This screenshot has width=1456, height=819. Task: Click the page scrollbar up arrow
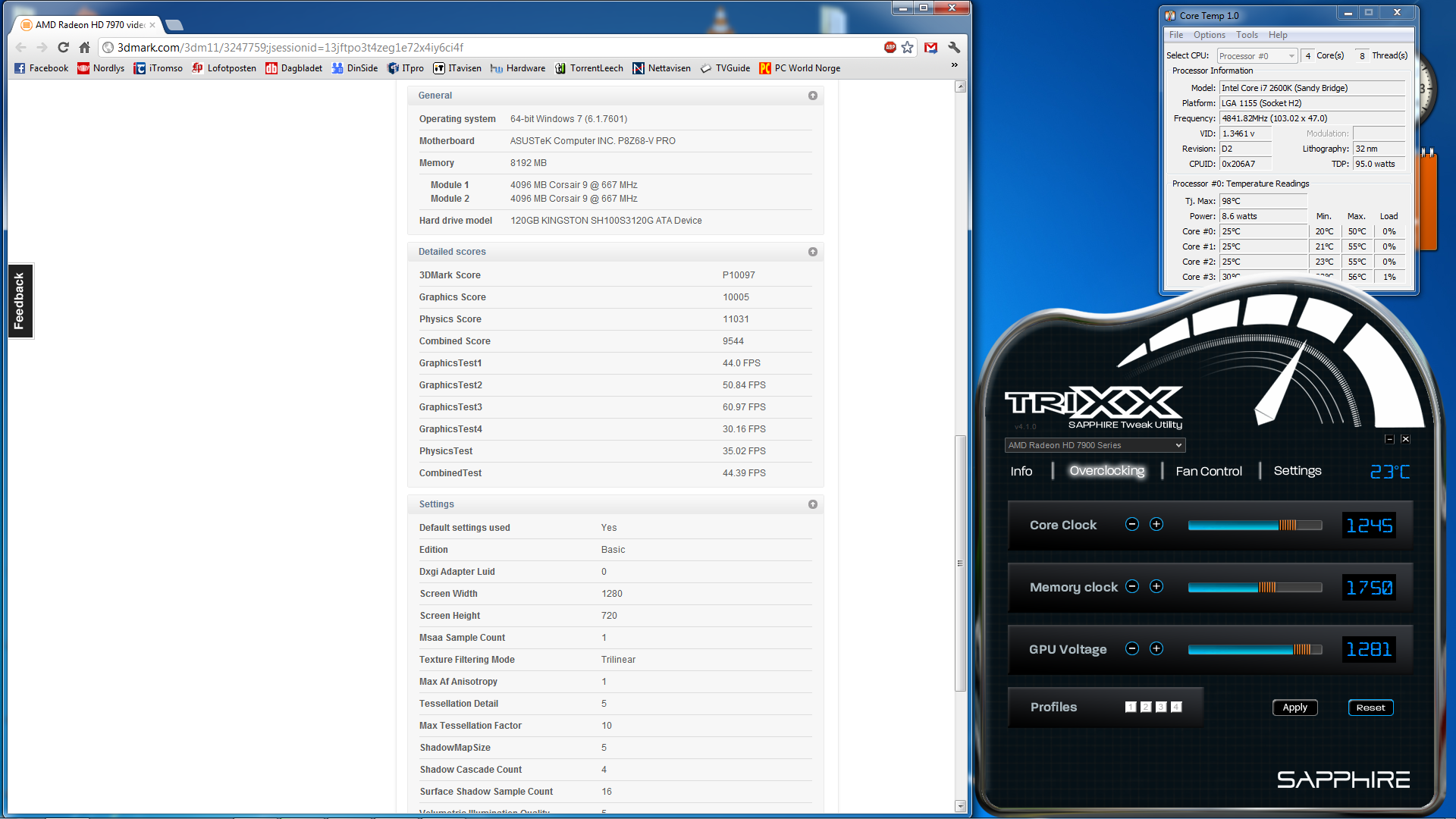(x=961, y=86)
